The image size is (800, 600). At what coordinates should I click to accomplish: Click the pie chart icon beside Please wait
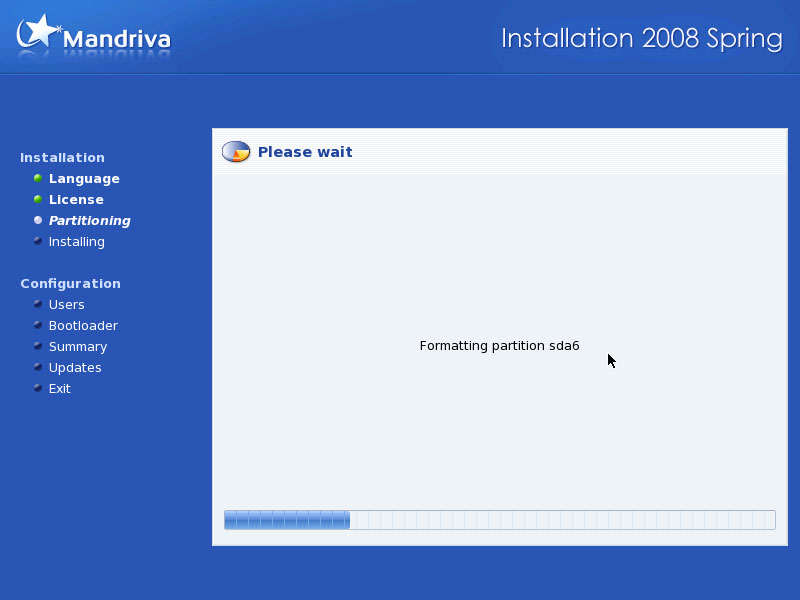coord(236,152)
